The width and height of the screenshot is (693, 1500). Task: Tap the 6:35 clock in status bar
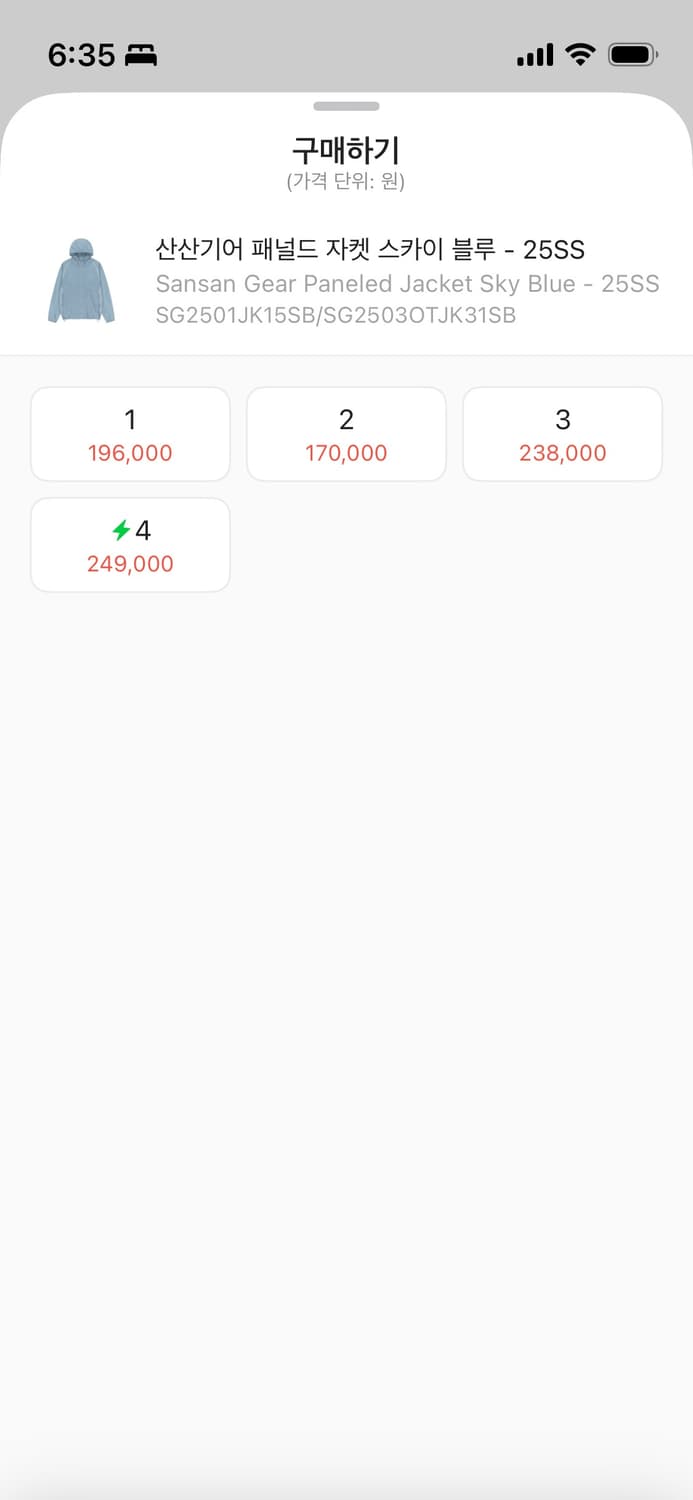(x=81, y=55)
